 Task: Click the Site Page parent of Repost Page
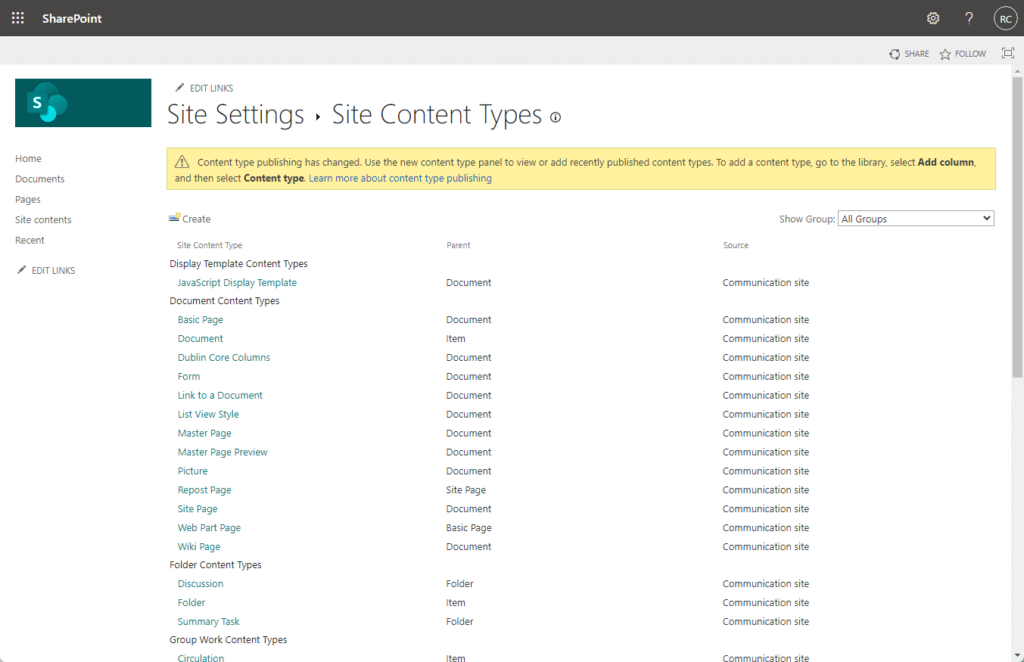click(466, 490)
